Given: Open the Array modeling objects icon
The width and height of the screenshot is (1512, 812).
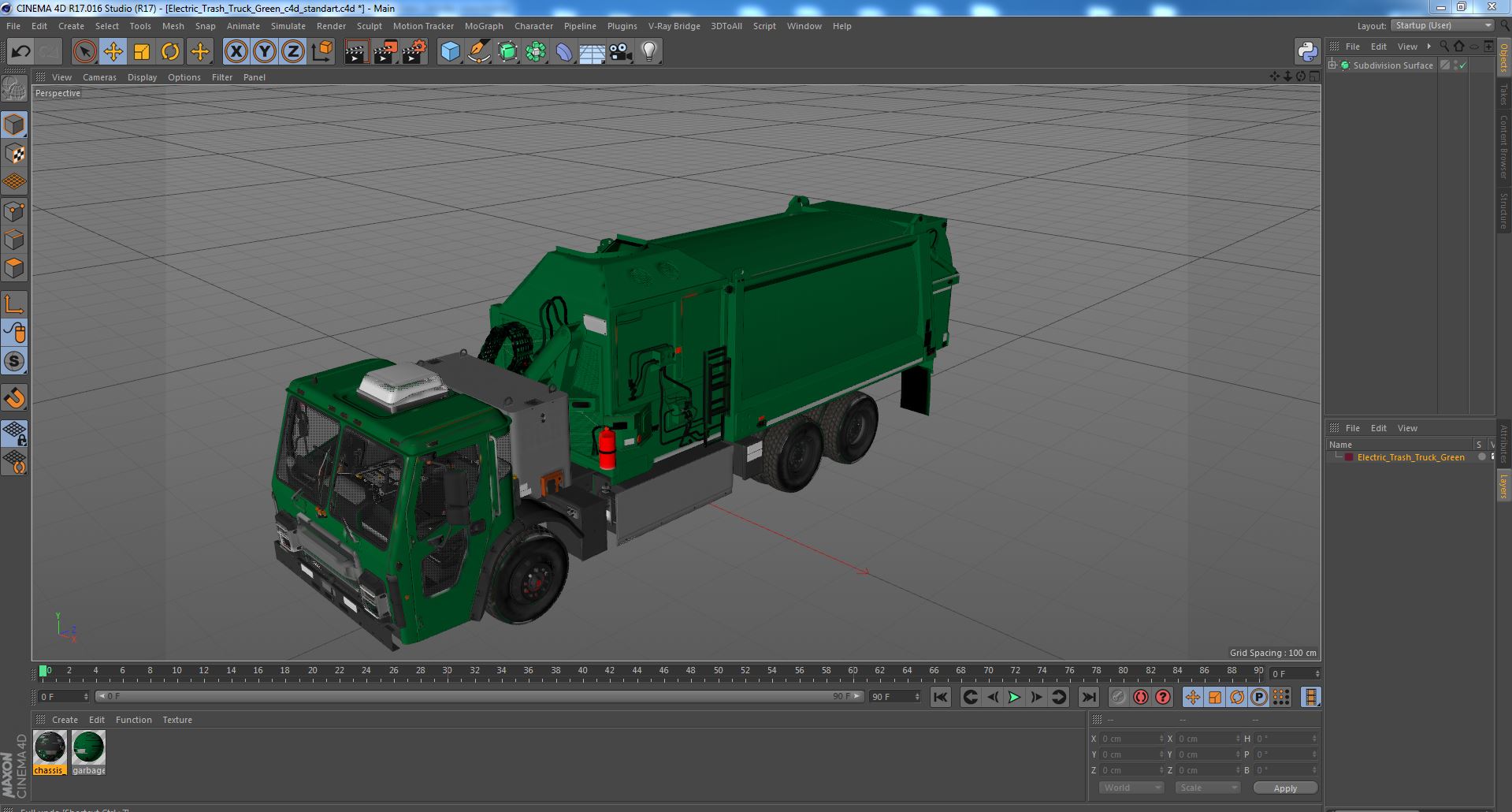Looking at the screenshot, I should [x=536, y=52].
